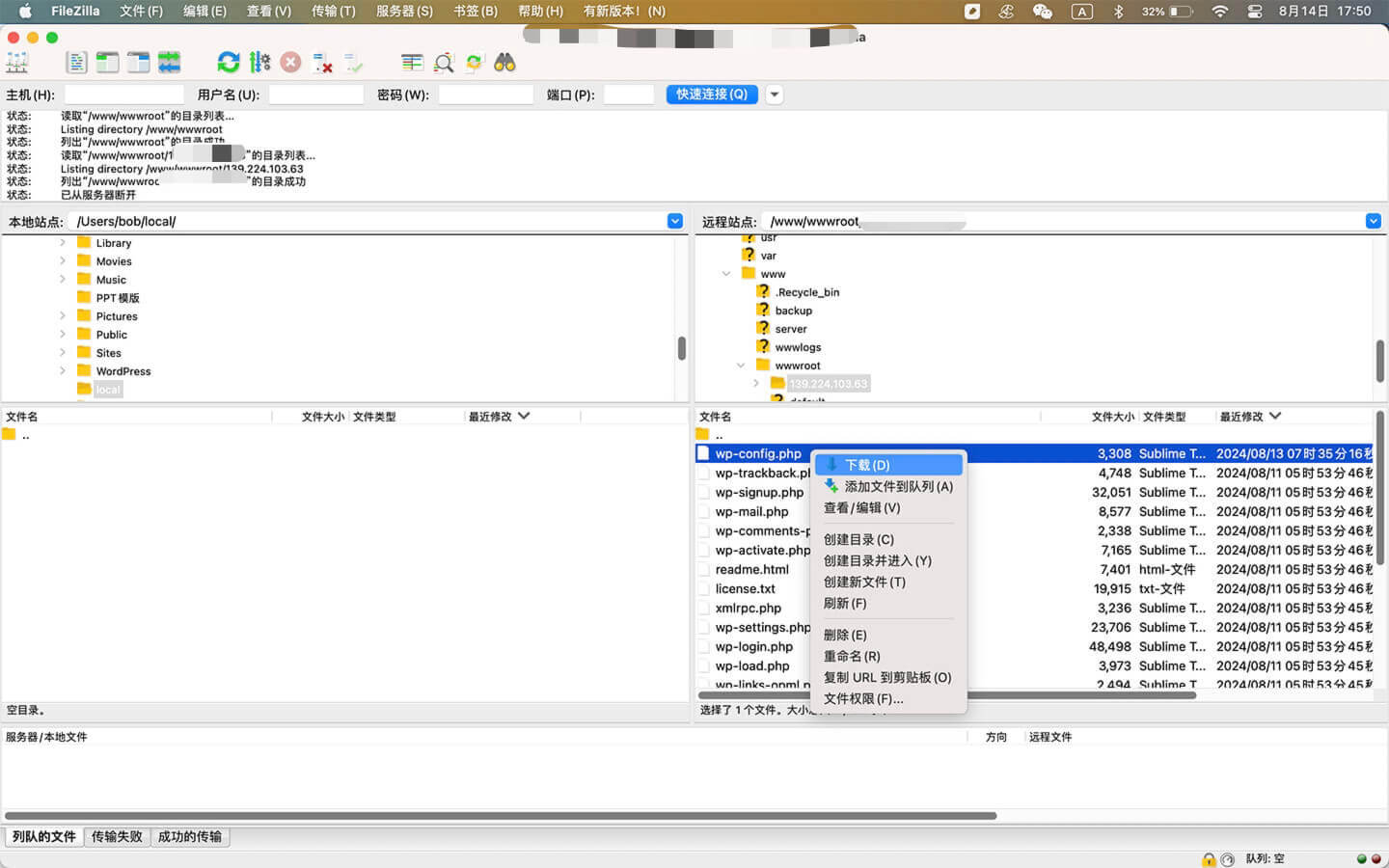Viewport: 1389px width, 868px height.
Task: Switch to 成功的传输 tab
Action: [x=190, y=836]
